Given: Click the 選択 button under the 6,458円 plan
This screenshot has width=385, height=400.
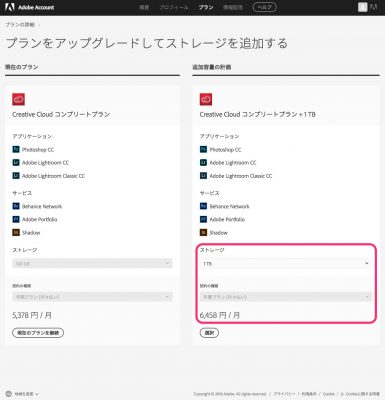Looking at the screenshot, I should pyautogui.click(x=209, y=333).
